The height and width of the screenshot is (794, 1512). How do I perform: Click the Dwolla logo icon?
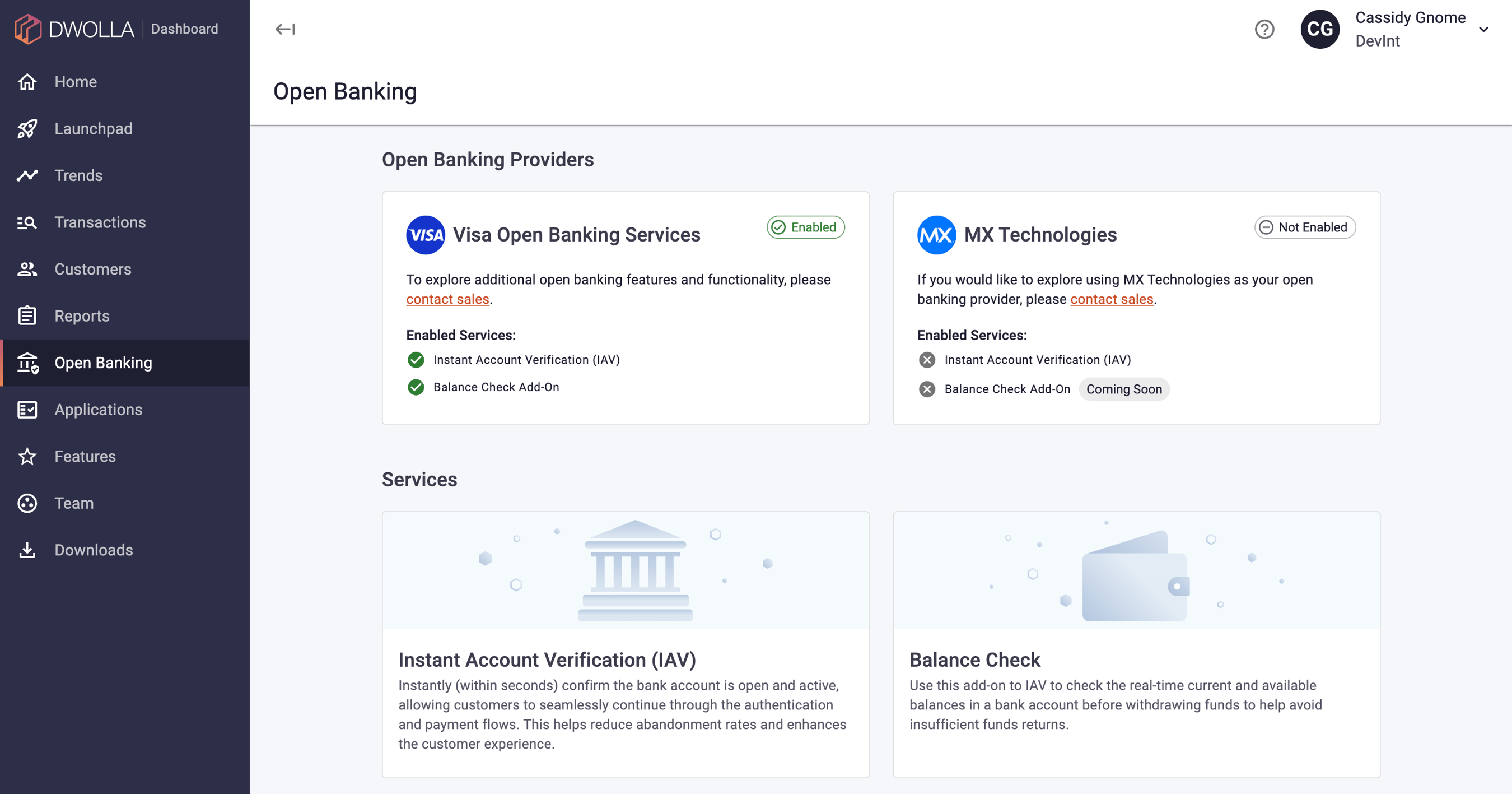tap(27, 29)
